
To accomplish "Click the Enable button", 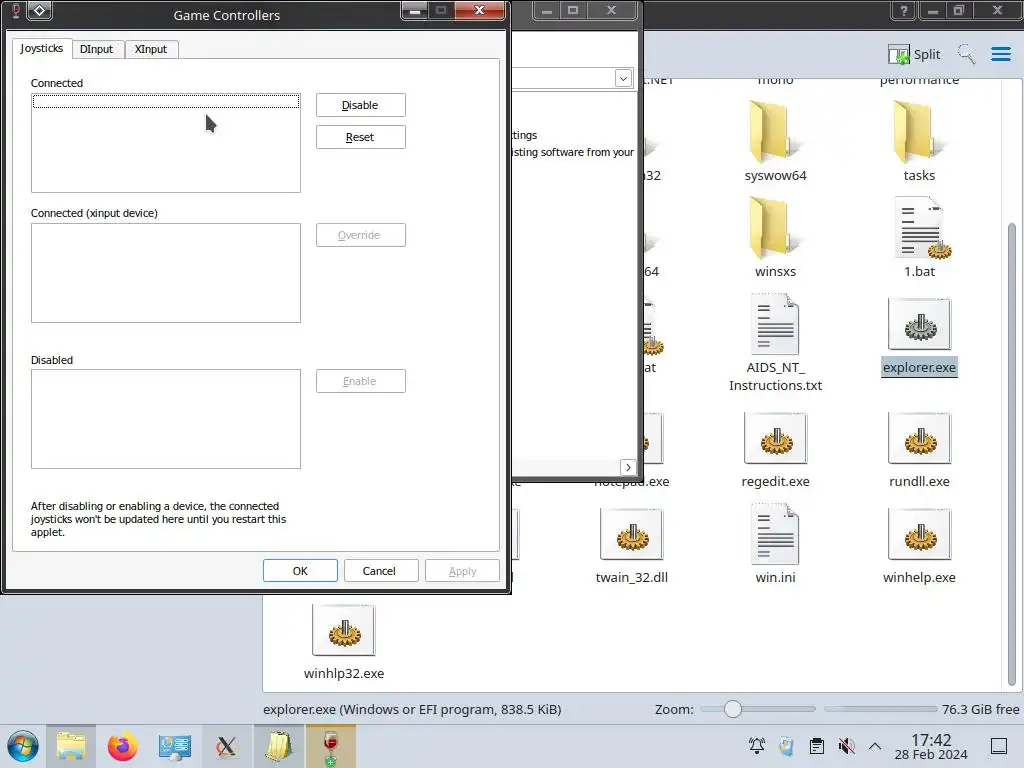I will pos(360,381).
